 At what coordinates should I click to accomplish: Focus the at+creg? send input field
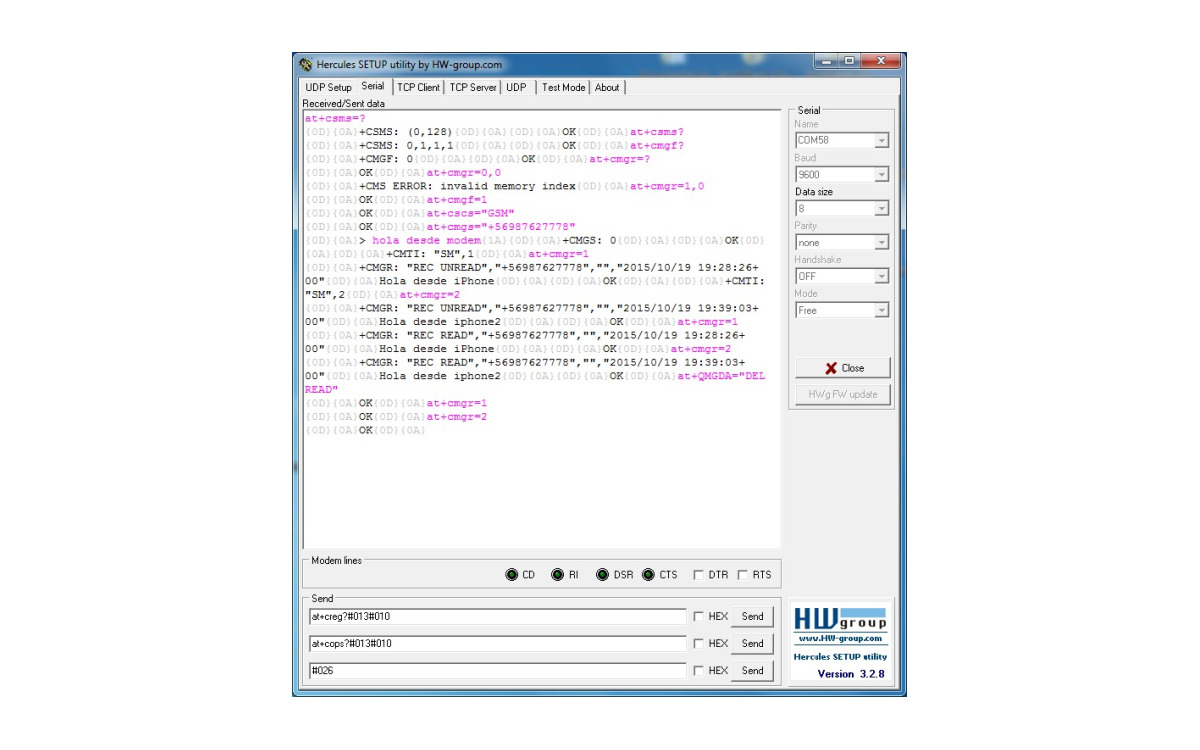tap(497, 617)
